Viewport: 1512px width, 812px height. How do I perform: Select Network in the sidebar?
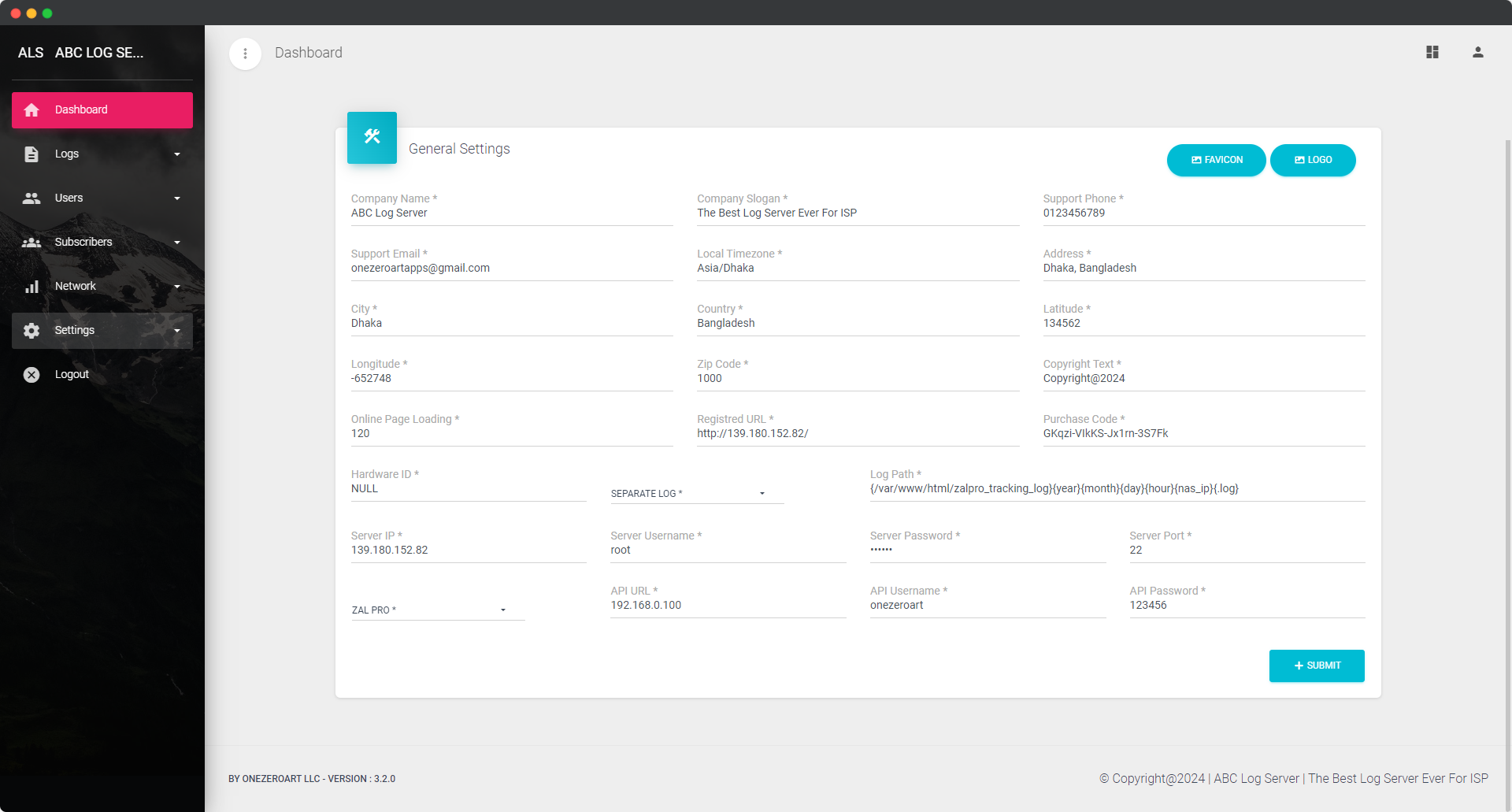(102, 287)
